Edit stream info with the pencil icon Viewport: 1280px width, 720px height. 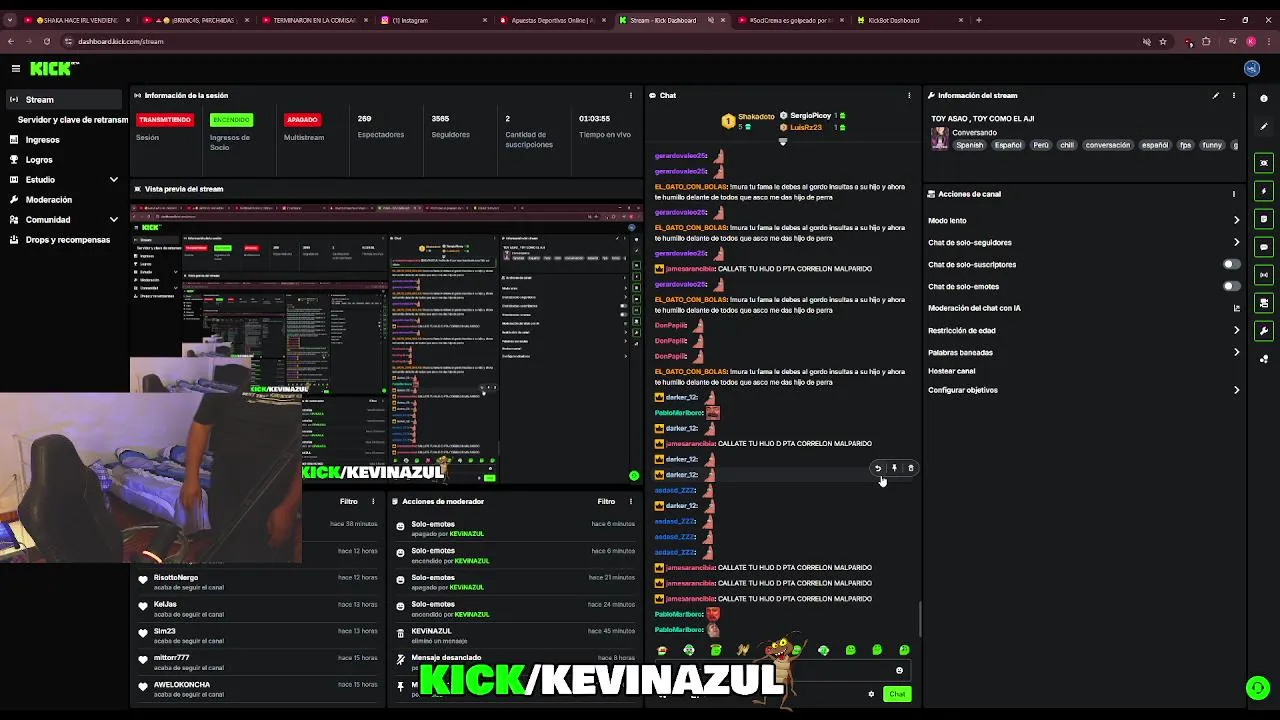(1216, 95)
